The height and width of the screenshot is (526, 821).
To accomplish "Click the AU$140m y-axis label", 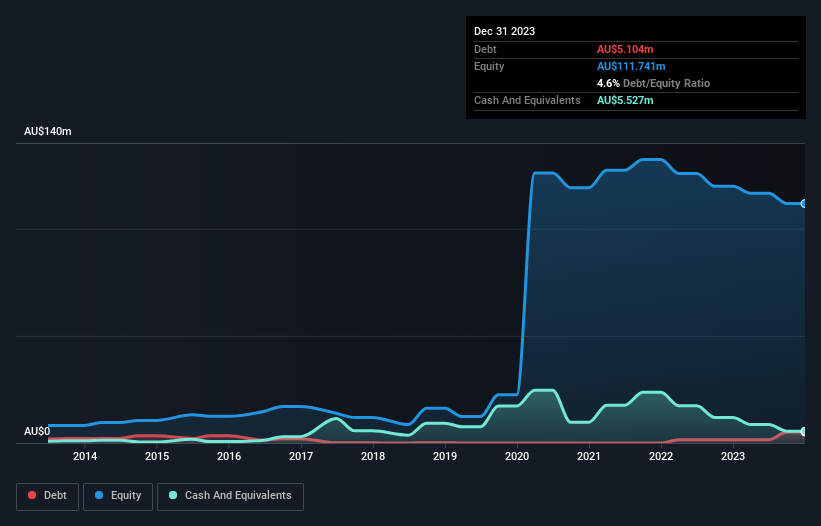I will (x=48, y=131).
